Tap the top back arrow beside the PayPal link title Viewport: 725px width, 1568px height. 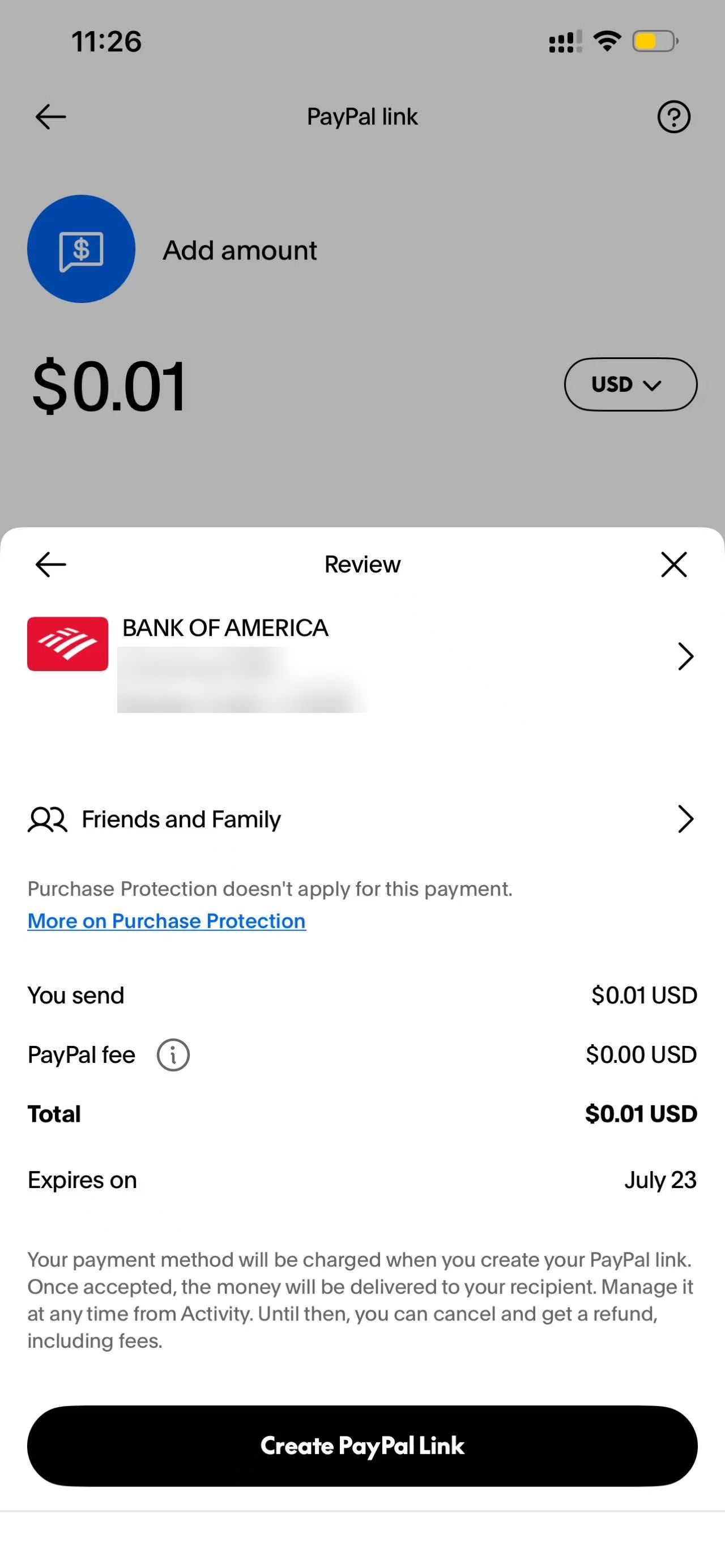coord(50,117)
